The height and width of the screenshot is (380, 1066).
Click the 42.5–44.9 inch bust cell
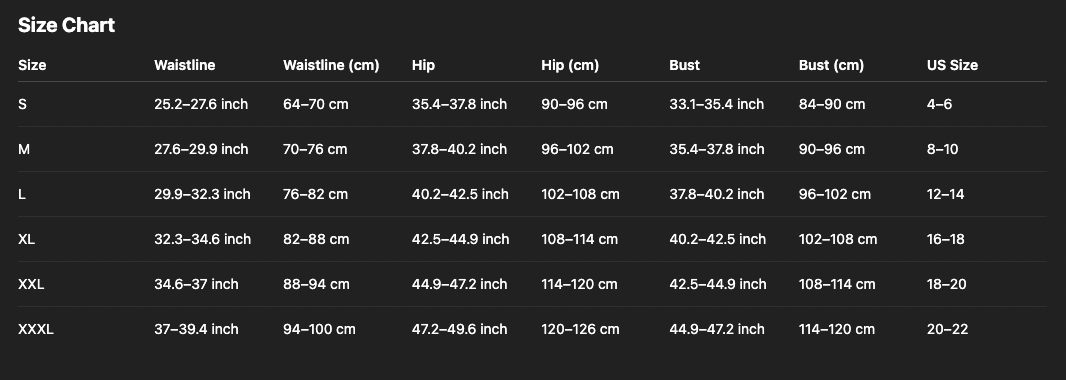tap(717, 284)
